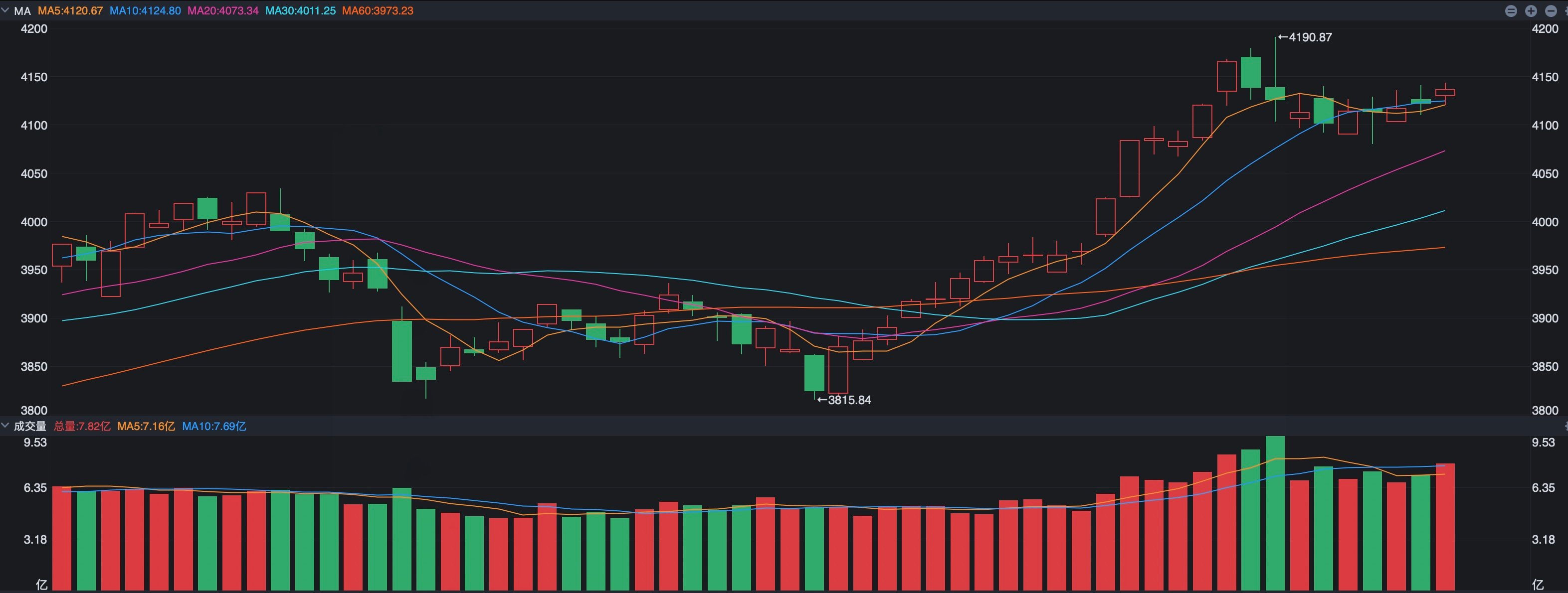Click the volume MA5:7.16亿 legend
The height and width of the screenshot is (593, 1568).
tap(146, 427)
